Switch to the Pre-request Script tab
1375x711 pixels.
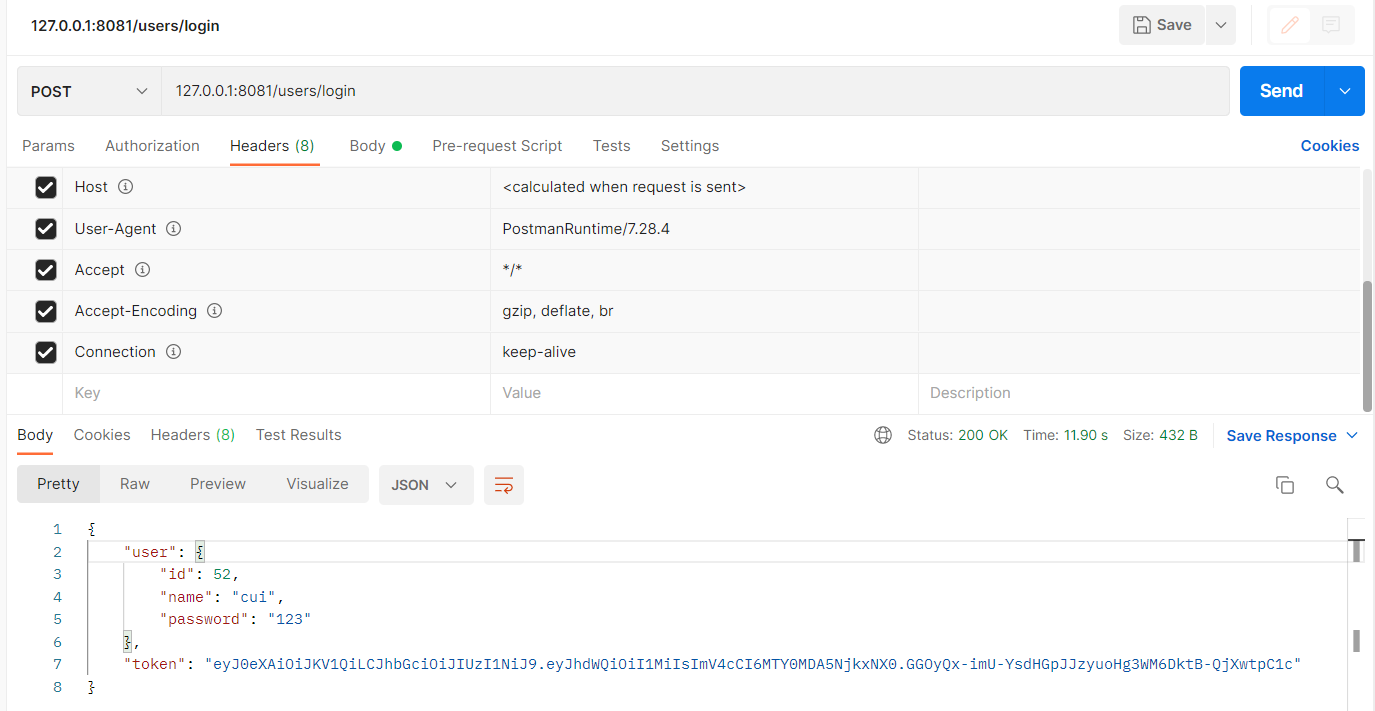497,146
